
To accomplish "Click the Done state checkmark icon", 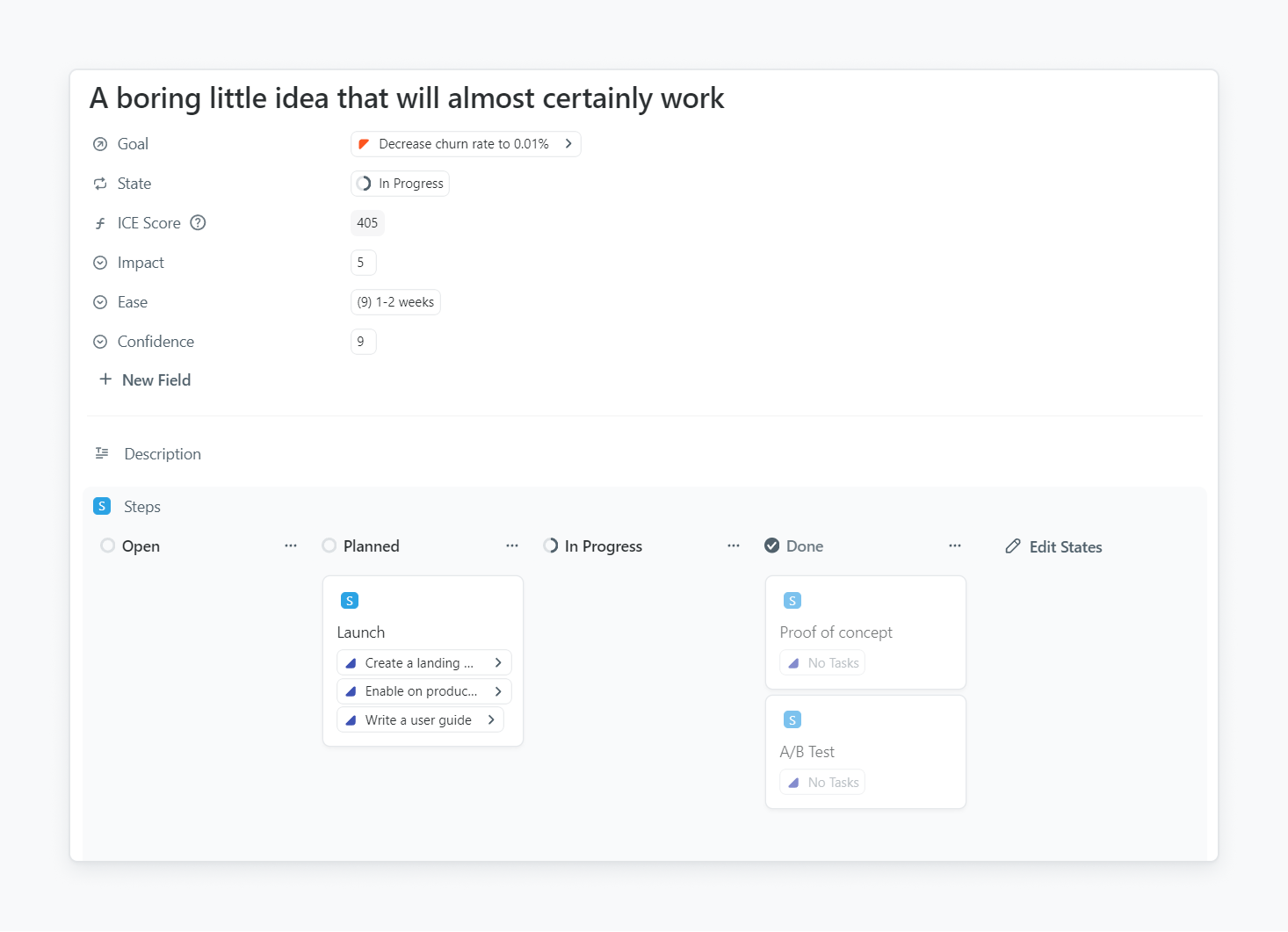I will point(772,546).
